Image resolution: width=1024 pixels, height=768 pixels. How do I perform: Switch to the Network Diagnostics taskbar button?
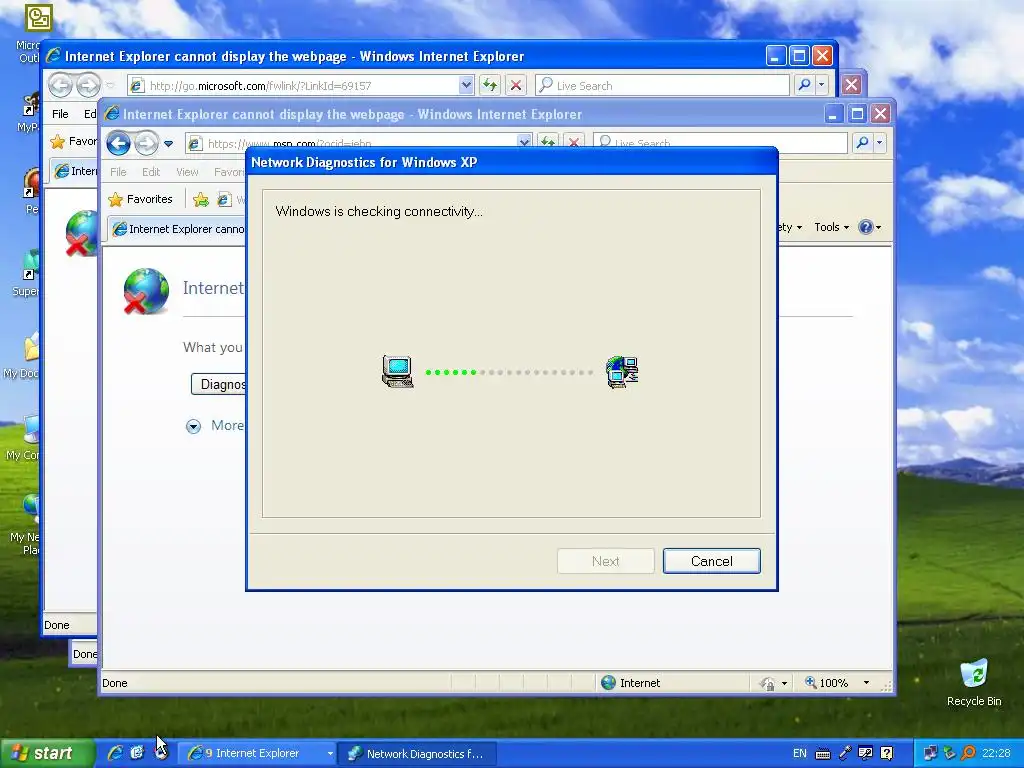(x=418, y=753)
